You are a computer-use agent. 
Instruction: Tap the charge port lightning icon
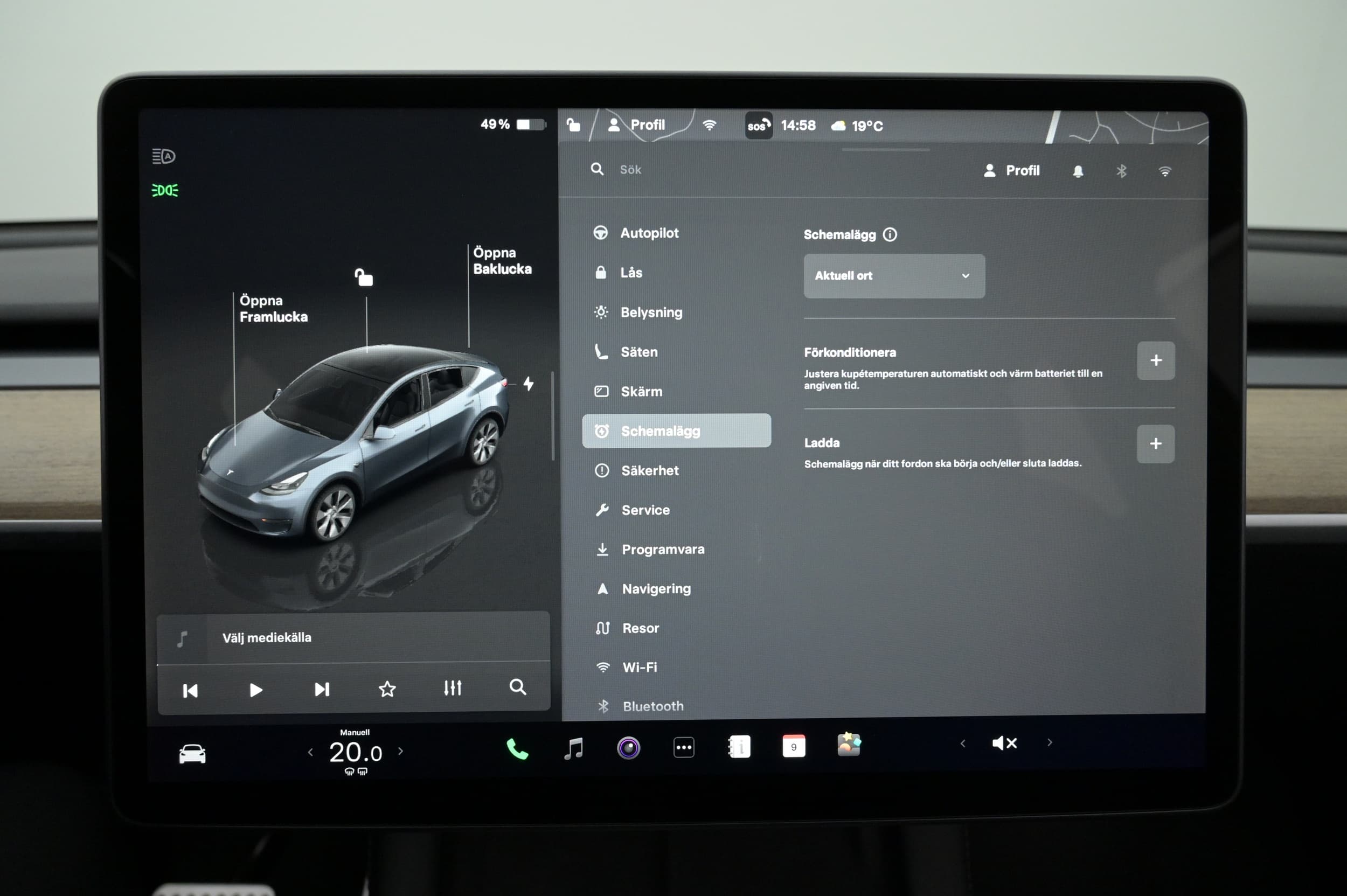[529, 384]
